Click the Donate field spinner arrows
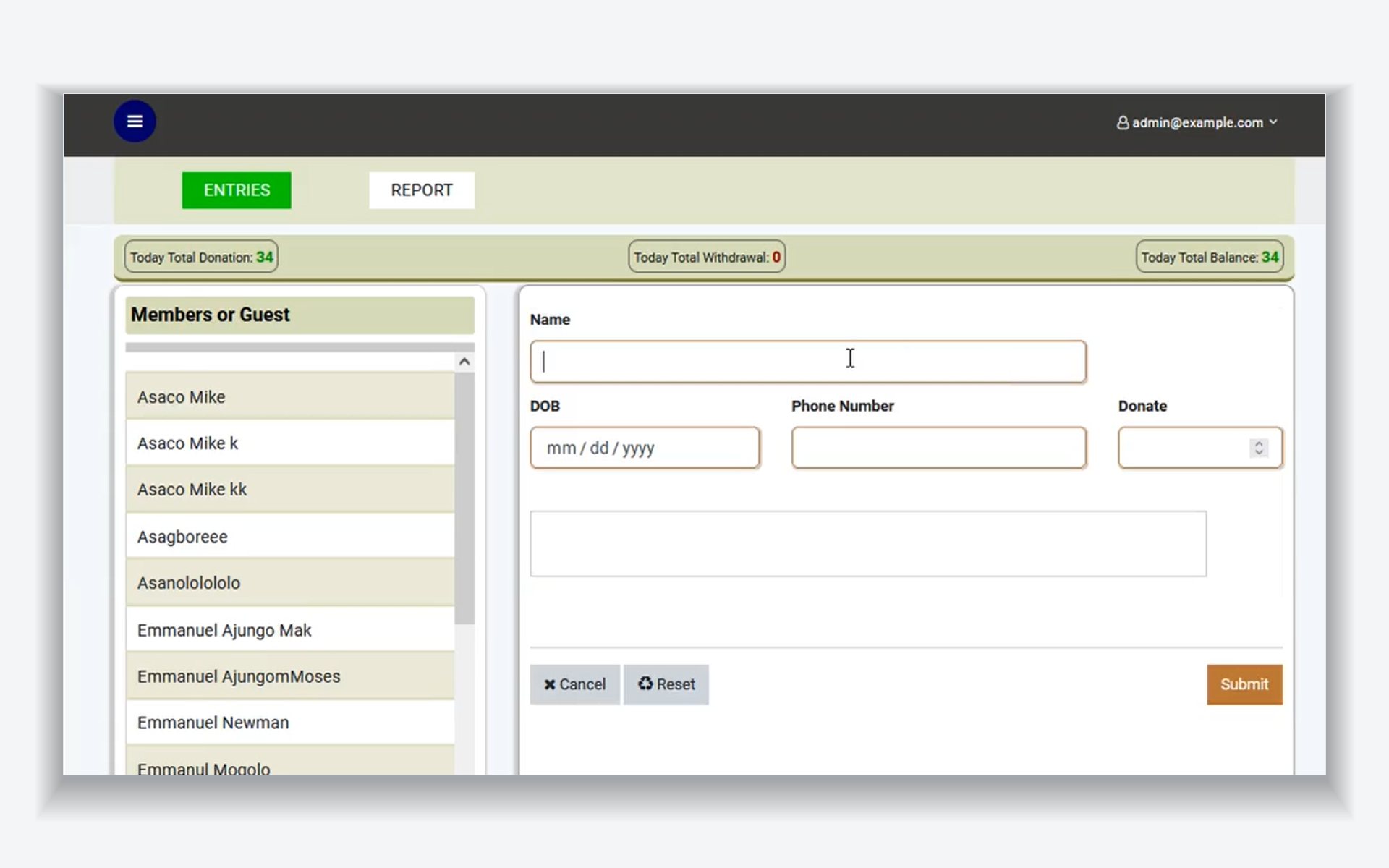1389x868 pixels. (x=1259, y=448)
